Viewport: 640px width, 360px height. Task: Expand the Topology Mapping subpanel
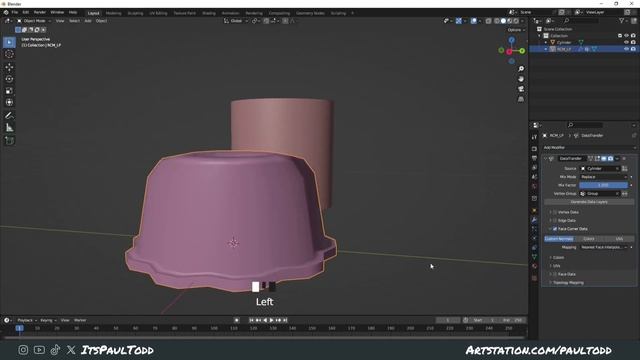coord(567,282)
